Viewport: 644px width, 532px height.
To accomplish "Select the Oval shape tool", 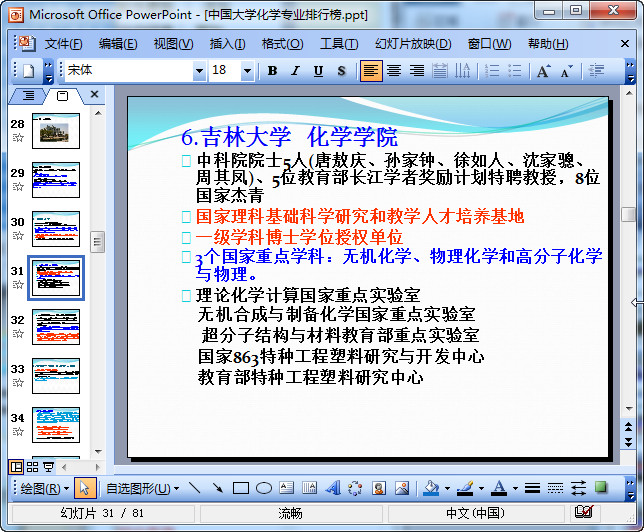I will tap(263, 488).
